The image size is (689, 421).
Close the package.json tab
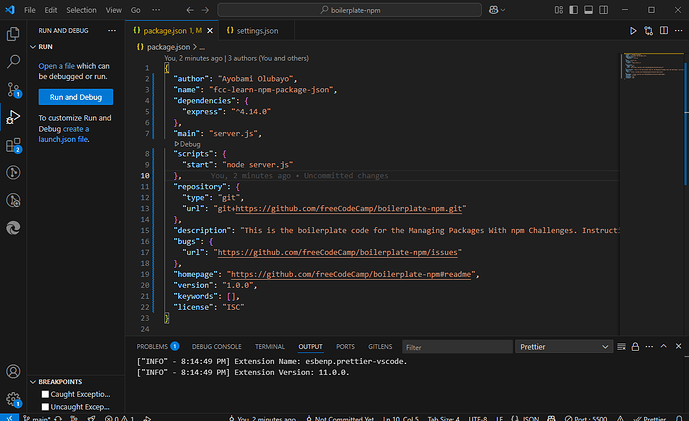pos(210,31)
